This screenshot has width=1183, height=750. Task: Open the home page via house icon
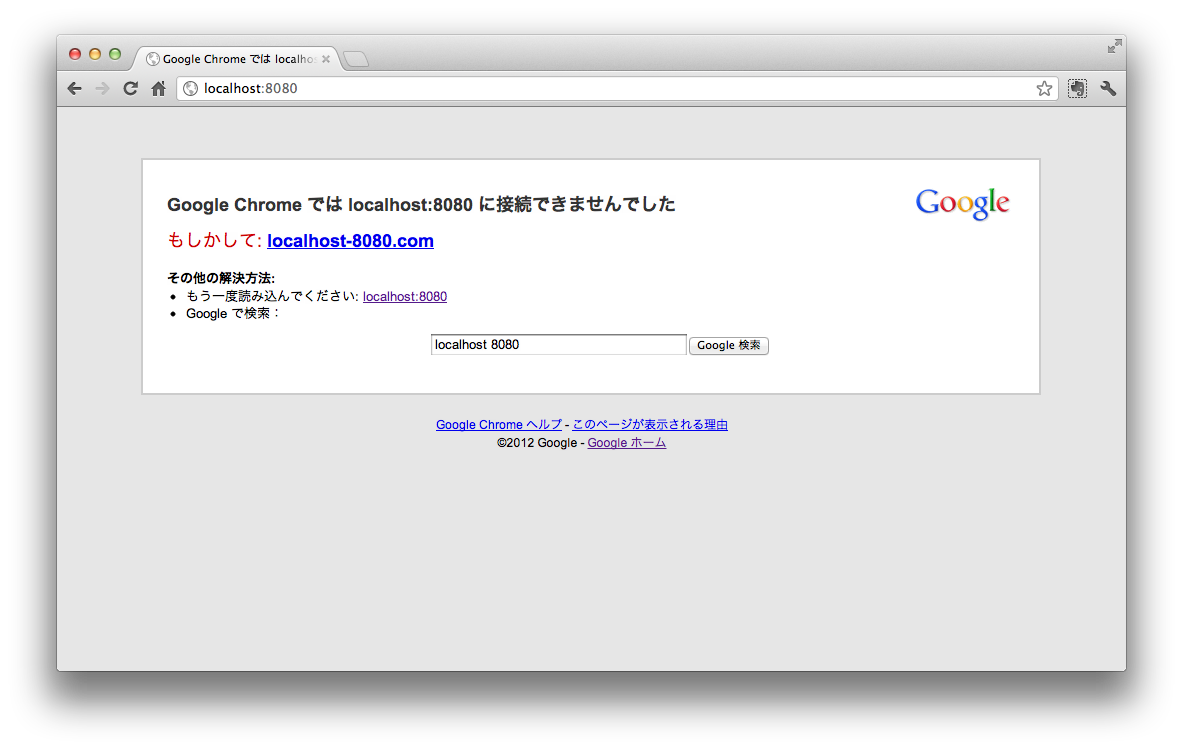point(158,88)
